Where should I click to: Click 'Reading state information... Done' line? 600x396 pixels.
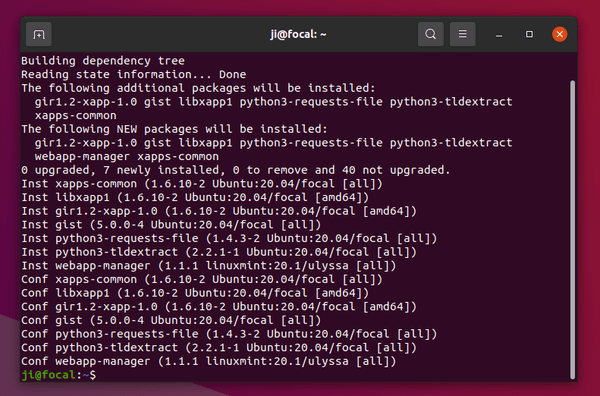(x=134, y=75)
